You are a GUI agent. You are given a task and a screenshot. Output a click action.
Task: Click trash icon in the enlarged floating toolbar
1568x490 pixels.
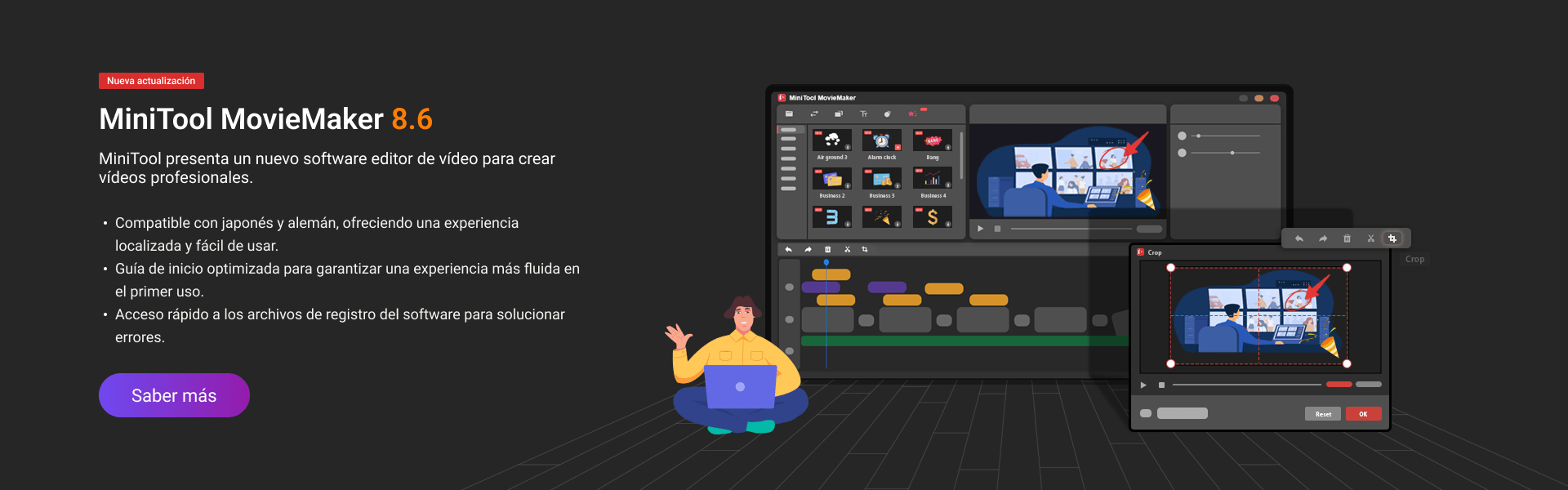coord(1347,238)
